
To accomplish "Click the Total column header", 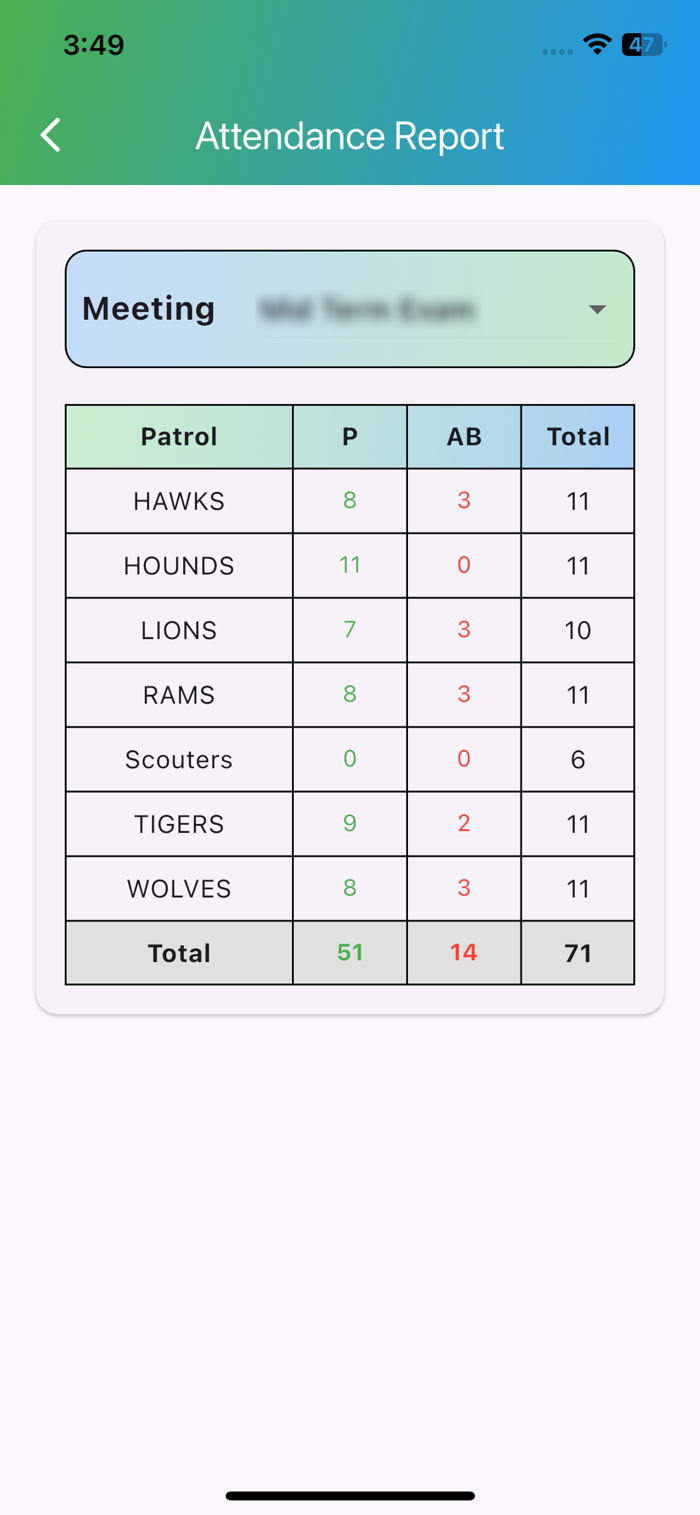I will (x=578, y=437).
